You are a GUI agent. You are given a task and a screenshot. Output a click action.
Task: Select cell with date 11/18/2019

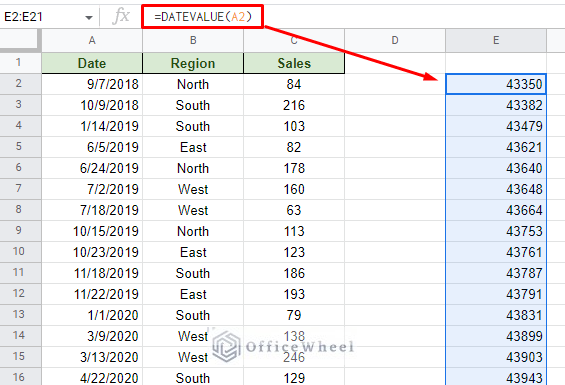pos(92,273)
